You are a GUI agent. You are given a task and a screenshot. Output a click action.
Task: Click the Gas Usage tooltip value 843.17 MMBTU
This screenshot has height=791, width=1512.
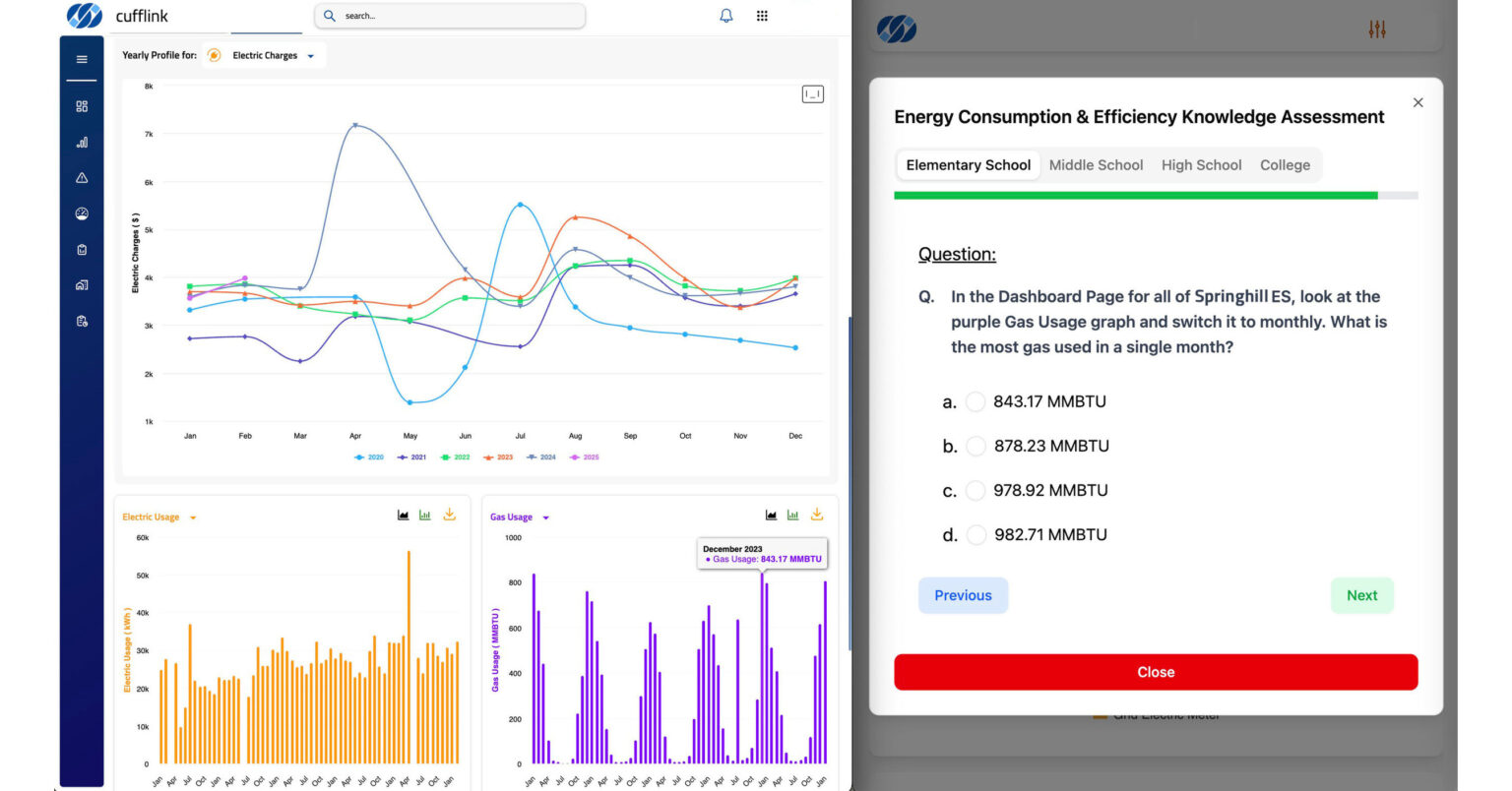coord(791,559)
